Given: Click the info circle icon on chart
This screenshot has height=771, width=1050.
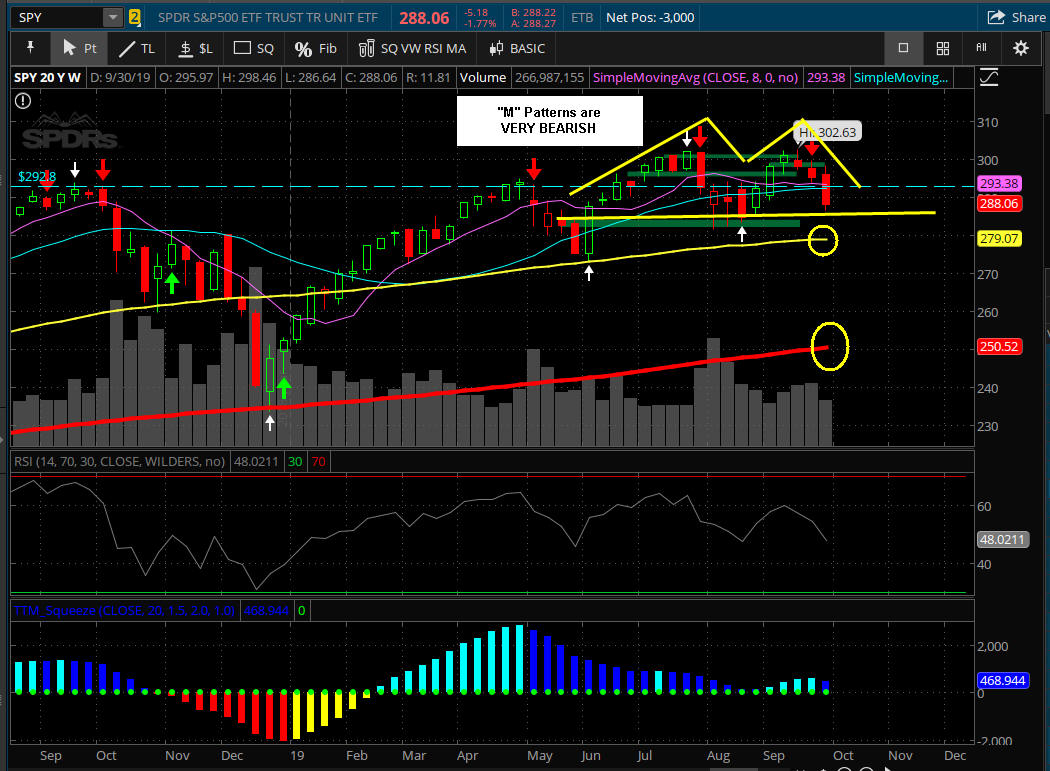Looking at the screenshot, I should pos(22,100).
